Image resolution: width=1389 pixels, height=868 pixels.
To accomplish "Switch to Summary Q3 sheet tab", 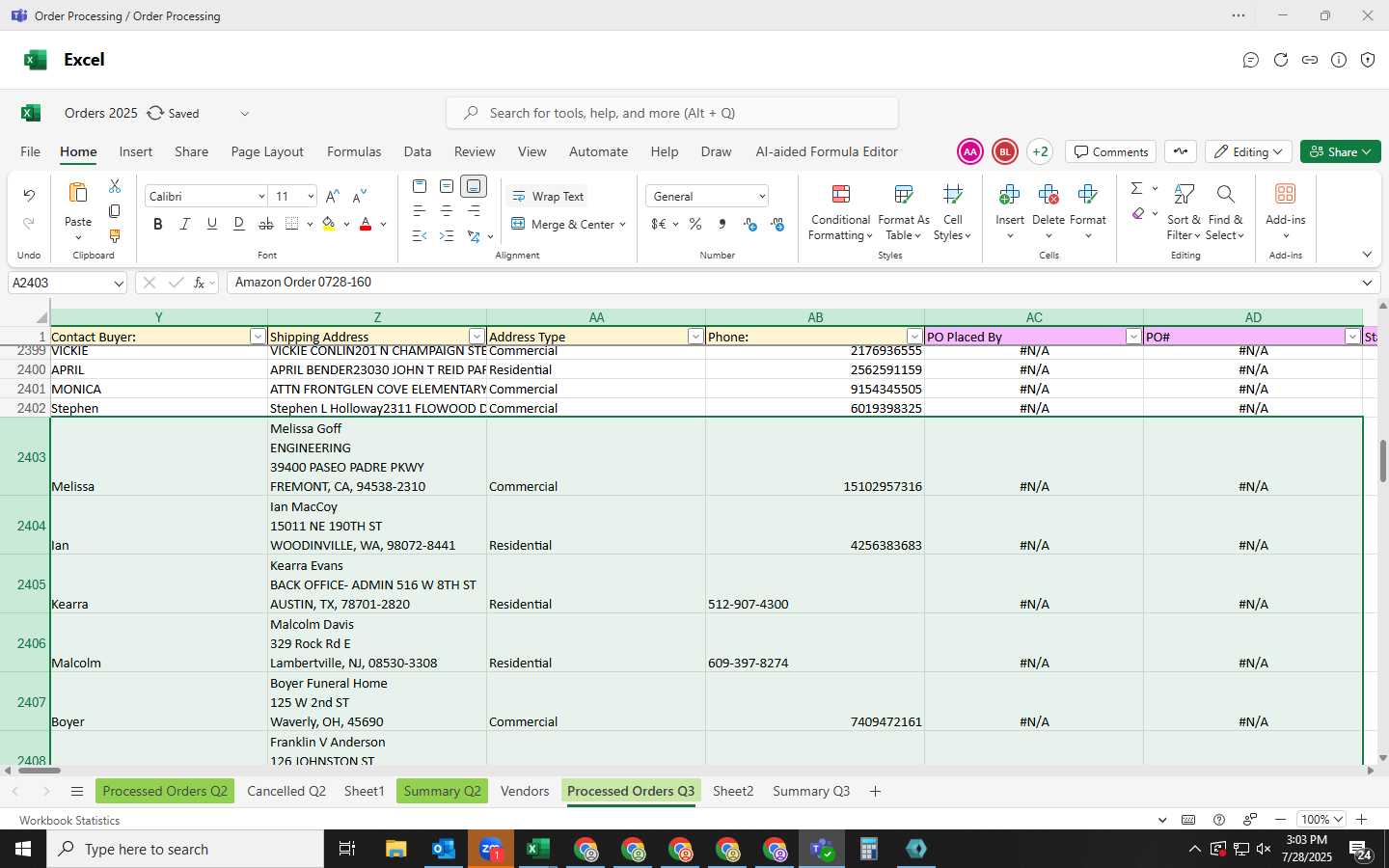I will pos(811,792).
